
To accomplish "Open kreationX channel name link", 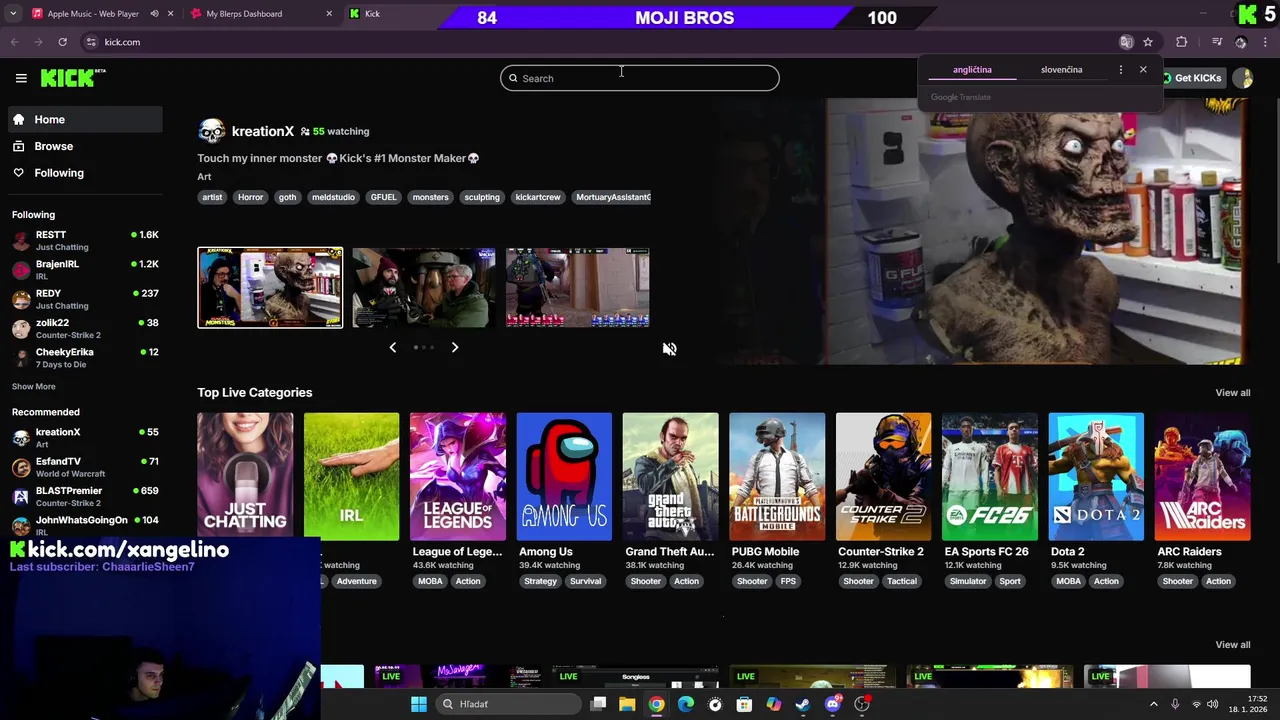I will tap(263, 131).
